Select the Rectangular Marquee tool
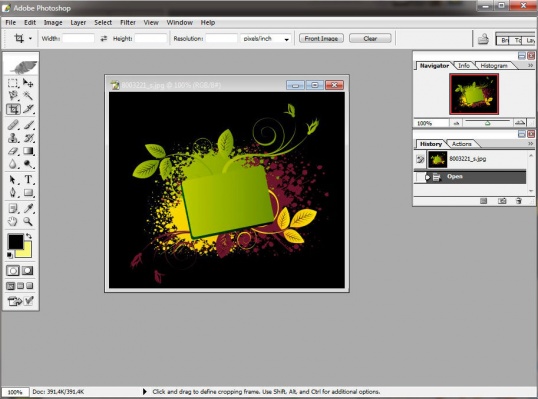Viewport: 538px width, 399px height. point(13,83)
